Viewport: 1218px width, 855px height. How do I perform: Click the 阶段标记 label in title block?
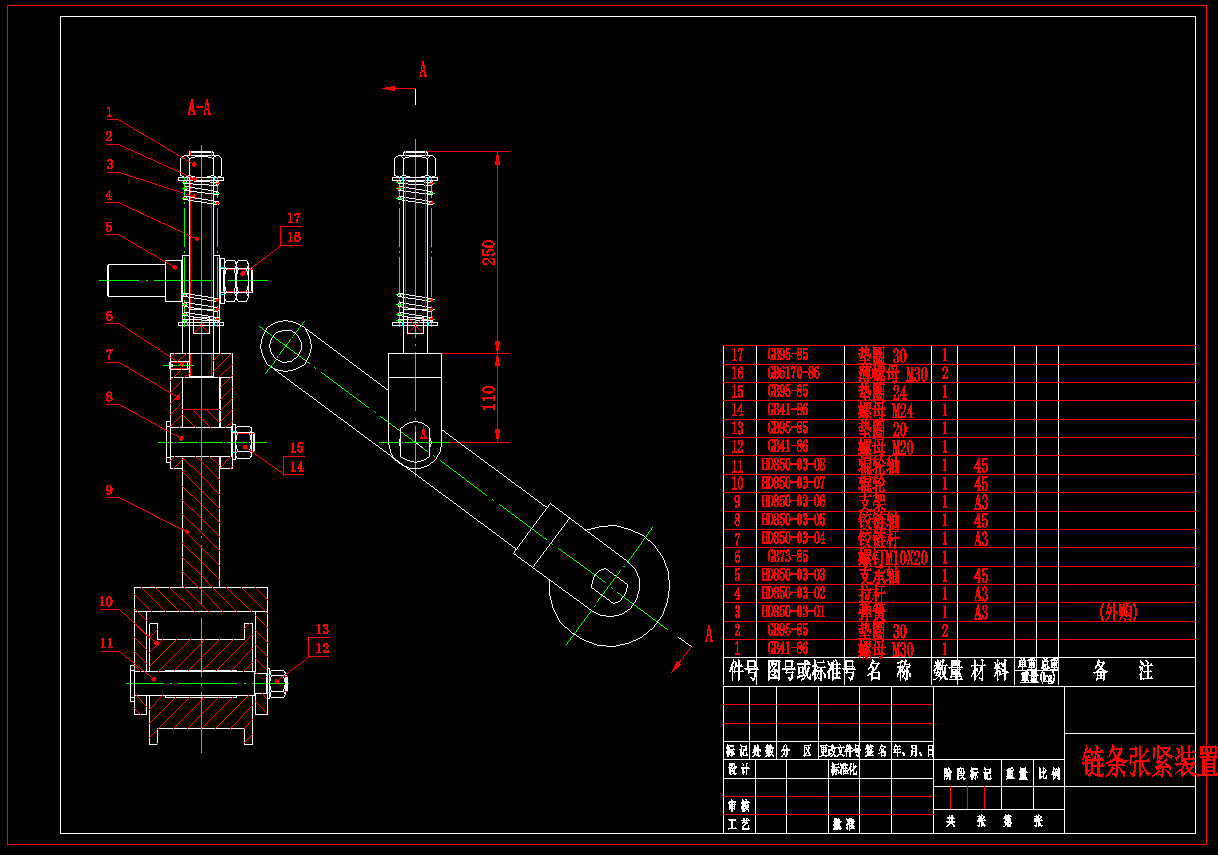tap(966, 773)
